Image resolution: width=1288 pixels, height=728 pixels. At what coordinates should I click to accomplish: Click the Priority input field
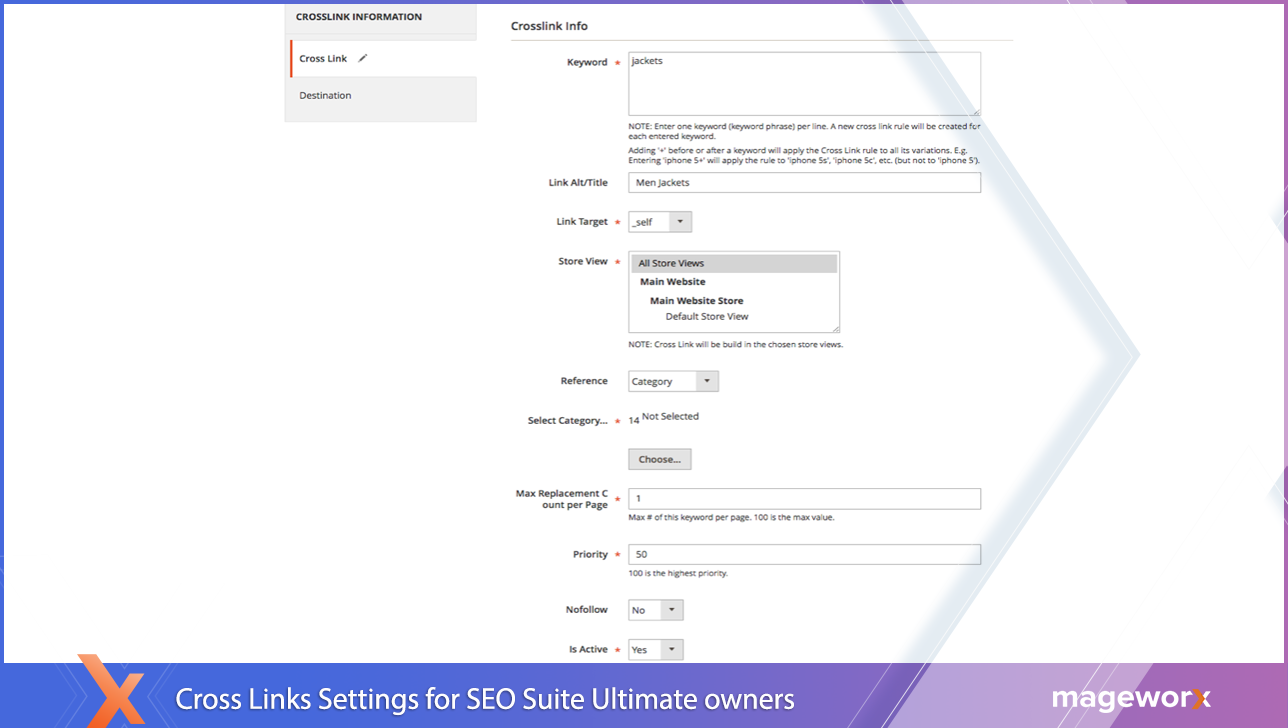804,555
